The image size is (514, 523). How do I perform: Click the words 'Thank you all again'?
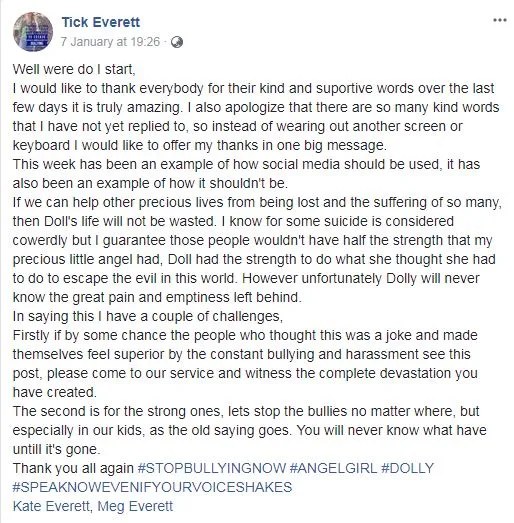click(73, 468)
